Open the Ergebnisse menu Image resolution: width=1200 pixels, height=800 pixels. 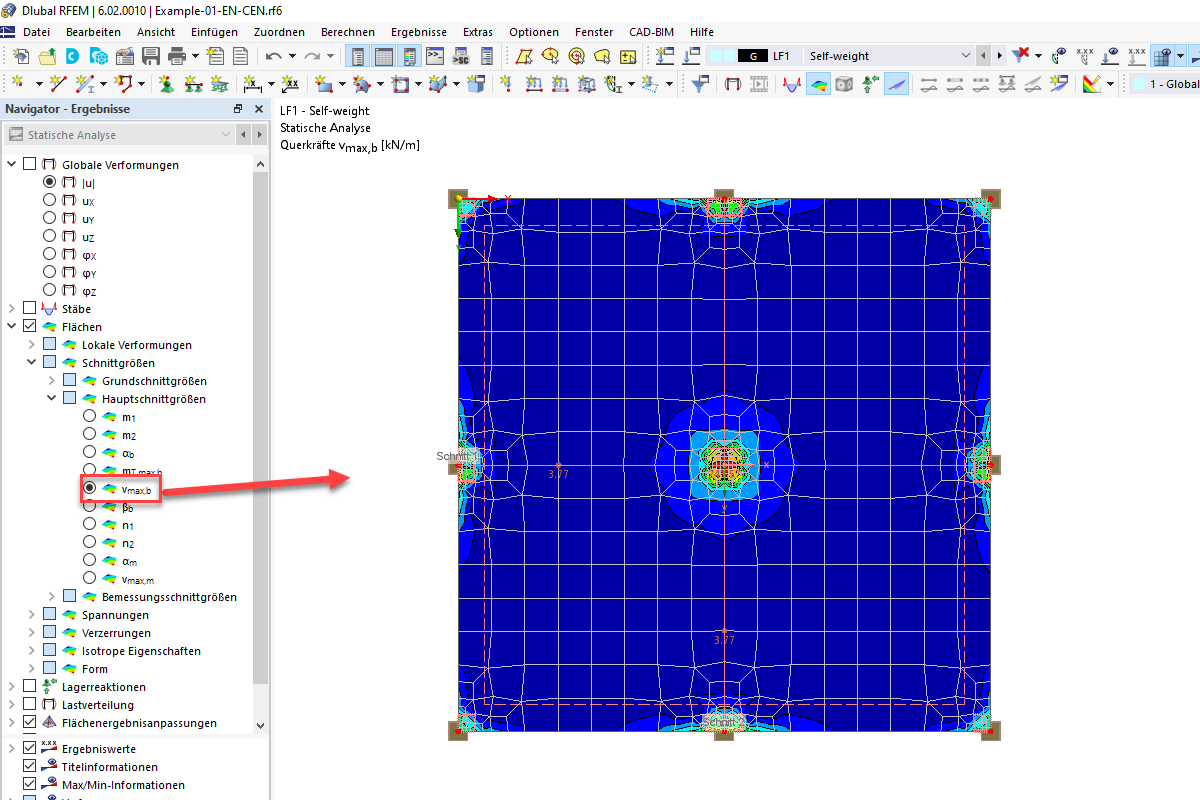click(x=419, y=32)
